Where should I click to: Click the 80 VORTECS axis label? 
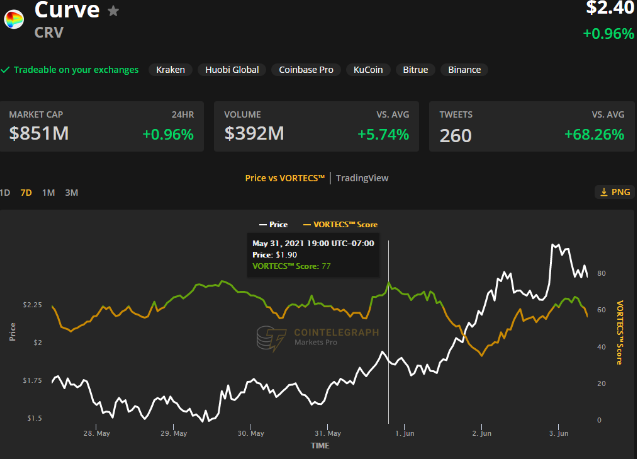[x=602, y=273]
